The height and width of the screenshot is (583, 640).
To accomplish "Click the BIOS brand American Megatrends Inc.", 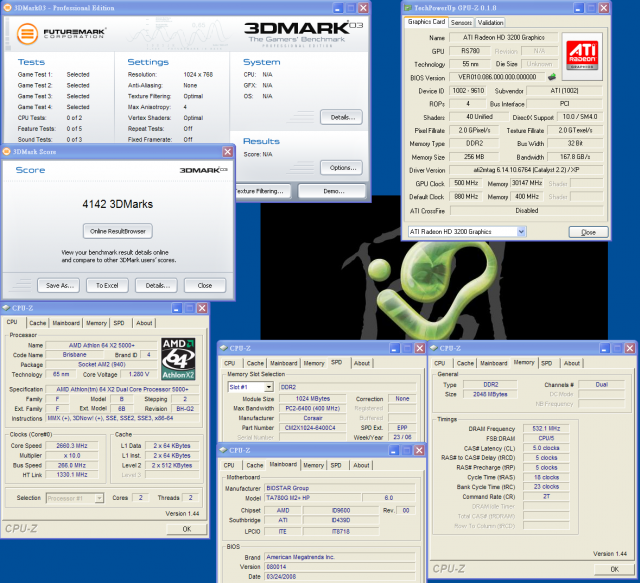I will tap(339, 557).
